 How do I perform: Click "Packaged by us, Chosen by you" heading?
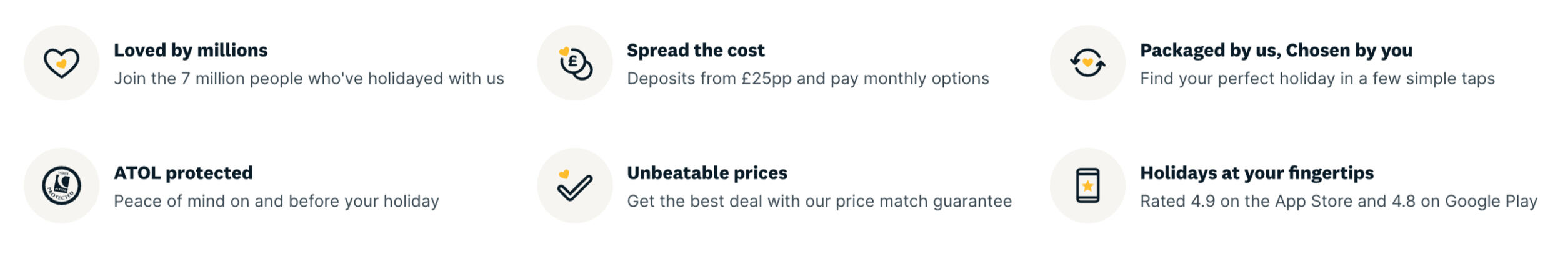[x=1276, y=50]
